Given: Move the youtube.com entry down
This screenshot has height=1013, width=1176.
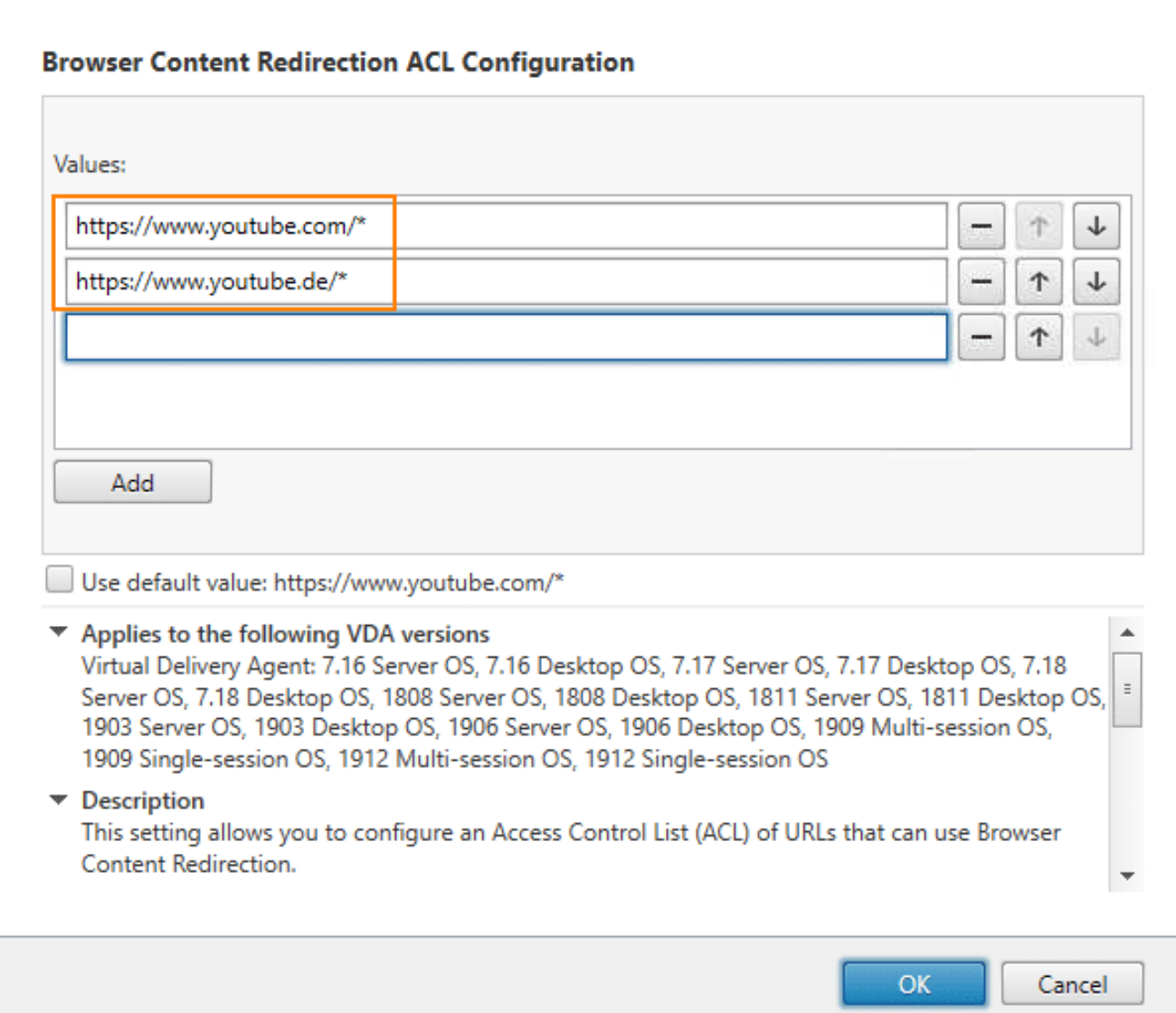Looking at the screenshot, I should (x=1095, y=226).
